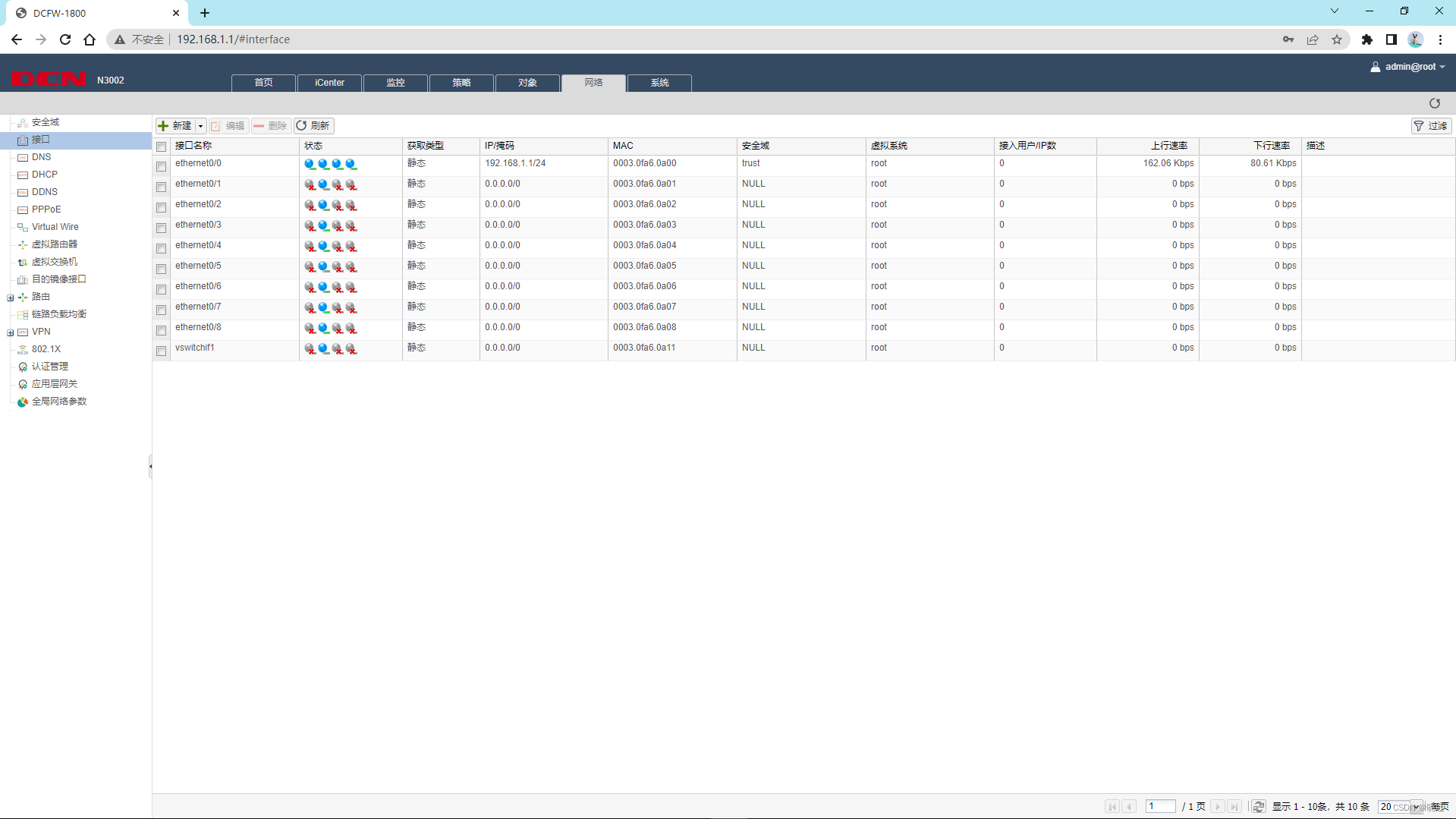The width and height of the screenshot is (1456, 819).
Task: Check the ethernet0/3 row checkbox
Action: 162,228
